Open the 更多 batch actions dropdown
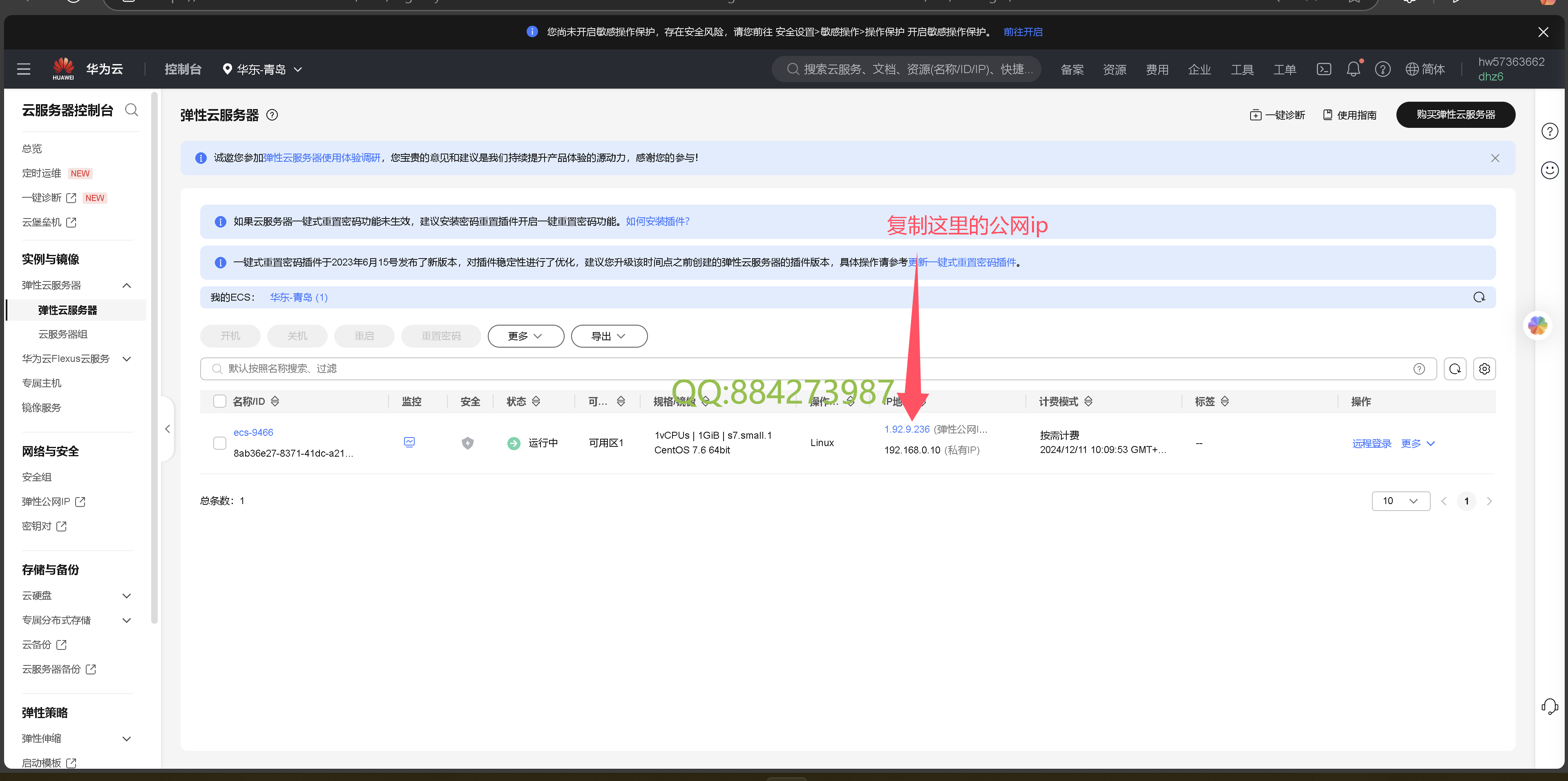This screenshot has height=781, width=1568. pos(525,336)
